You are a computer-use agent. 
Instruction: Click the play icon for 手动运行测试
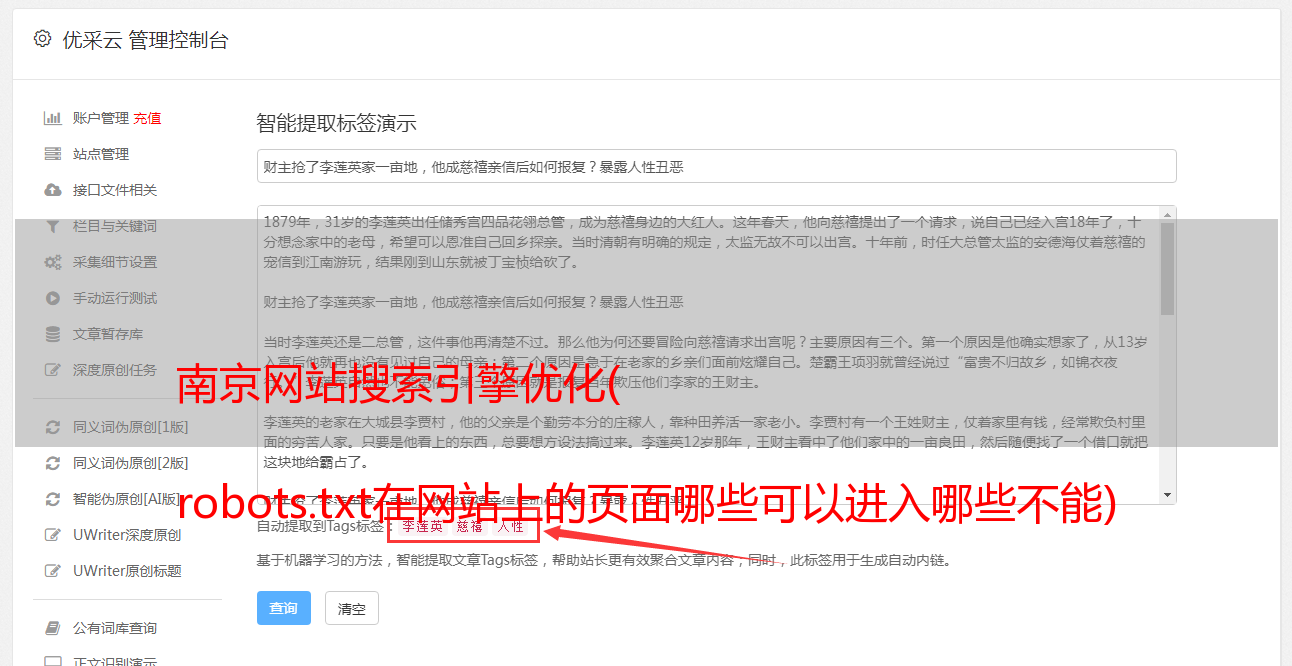pos(53,298)
